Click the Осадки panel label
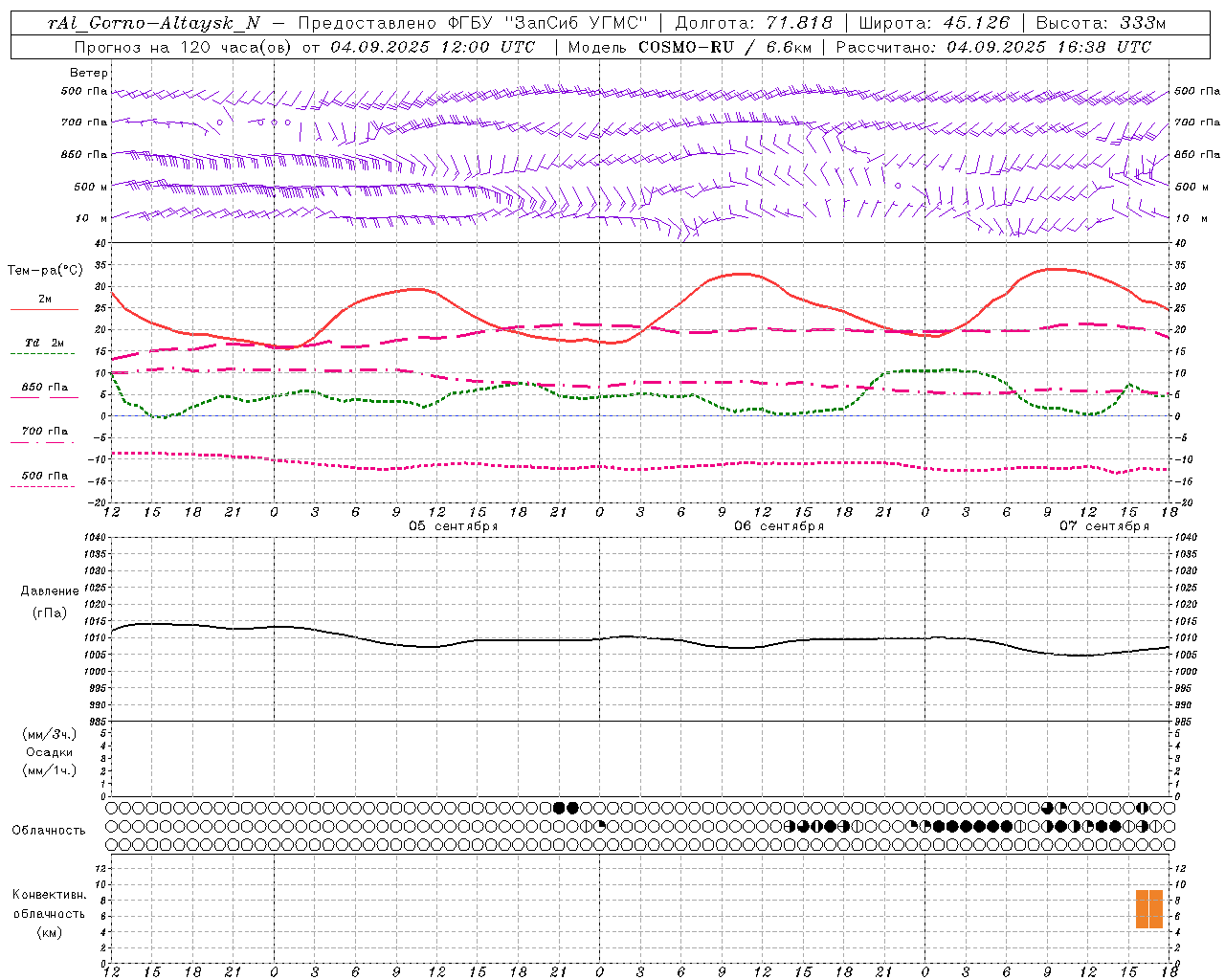This screenshot has height=980, width=1225. (x=50, y=753)
